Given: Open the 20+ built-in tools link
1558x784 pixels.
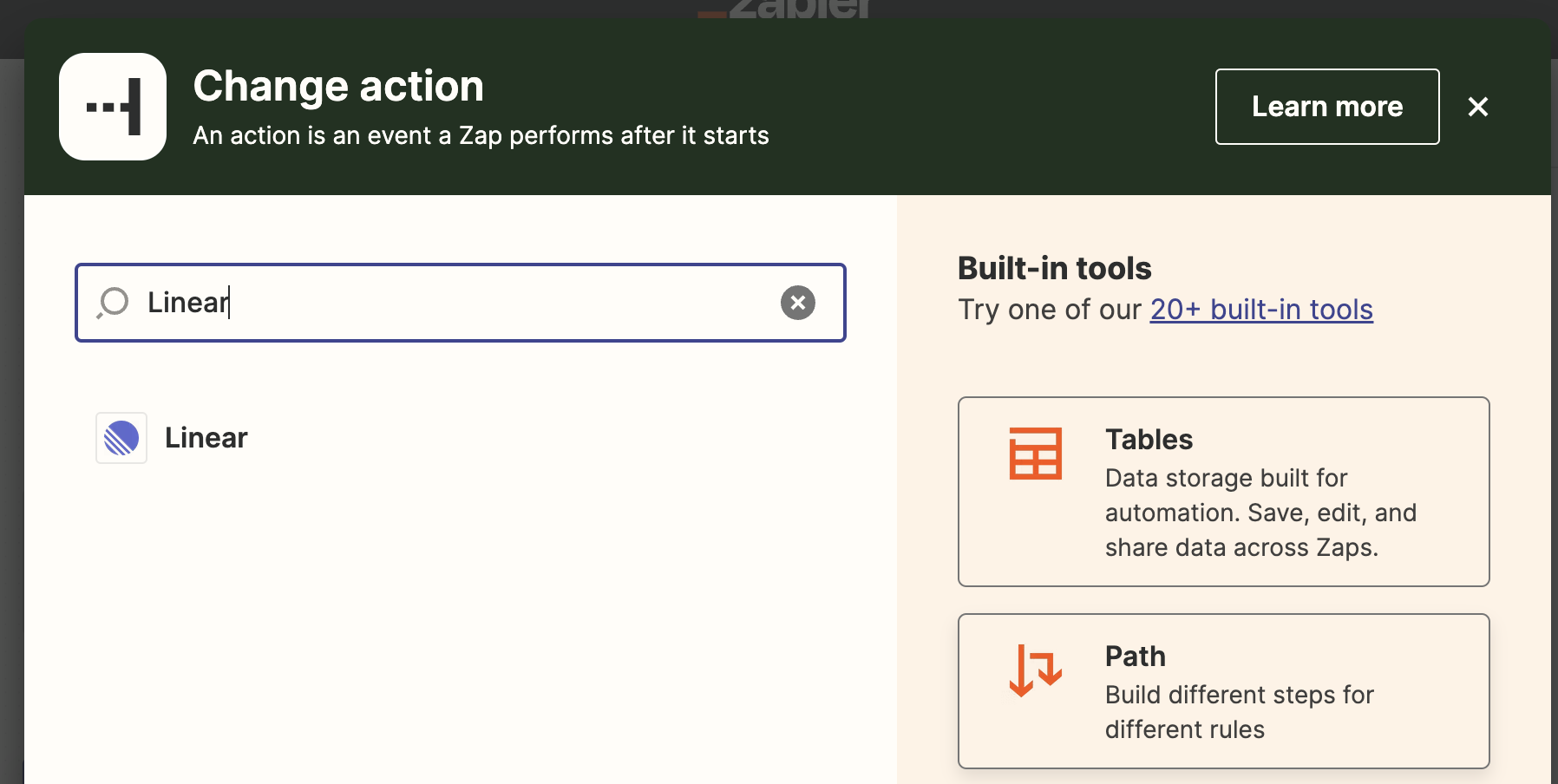Looking at the screenshot, I should coord(1261,310).
